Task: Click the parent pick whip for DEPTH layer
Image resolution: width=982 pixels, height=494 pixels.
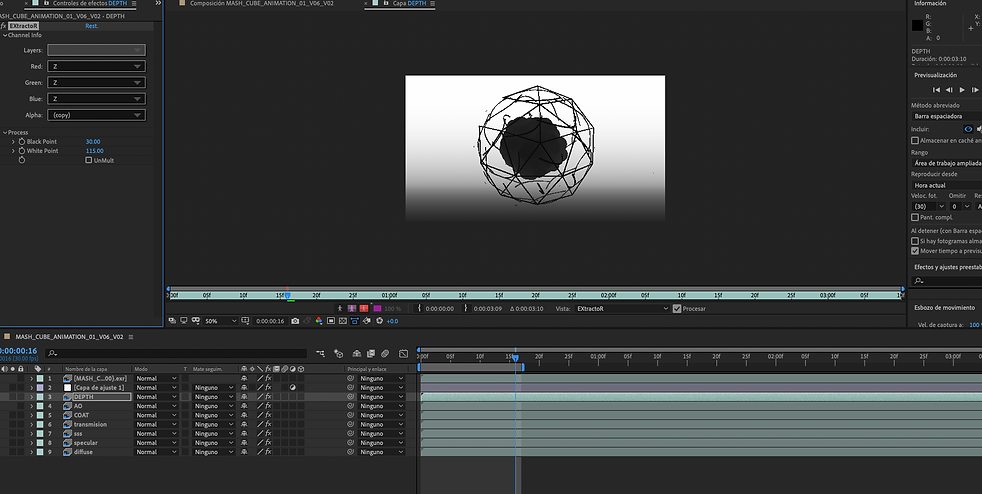Action: (351, 396)
